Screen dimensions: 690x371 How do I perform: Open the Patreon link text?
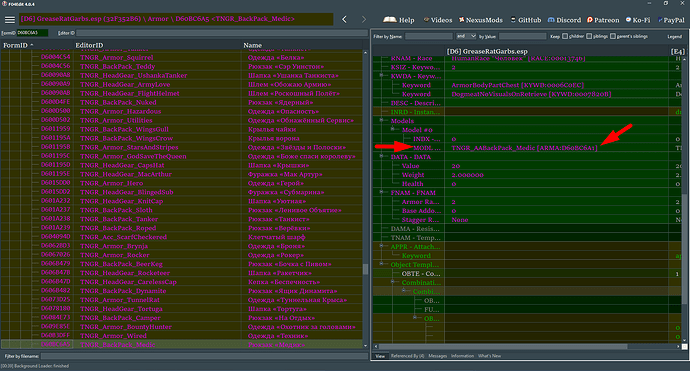606,20
